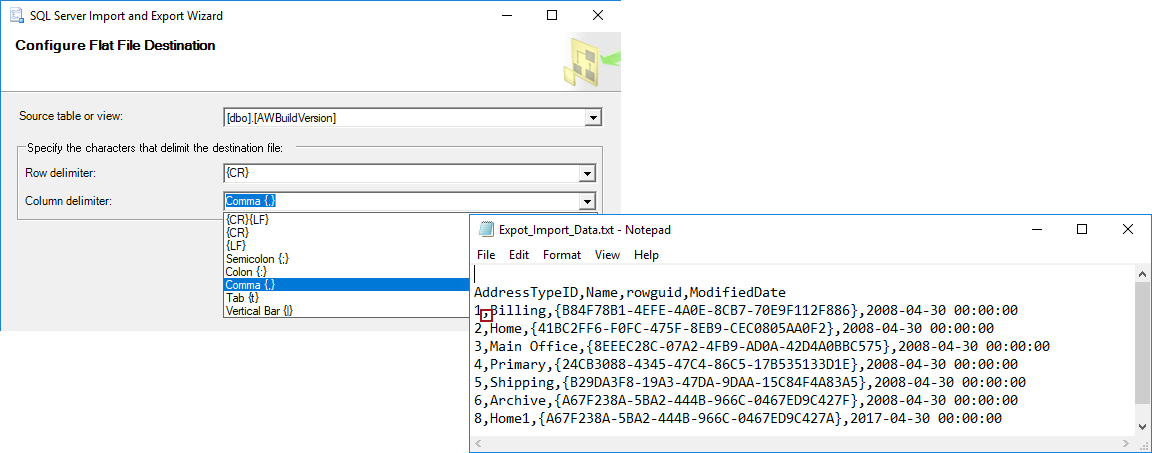
Task: Maximize the Notepad window
Action: [1081, 230]
